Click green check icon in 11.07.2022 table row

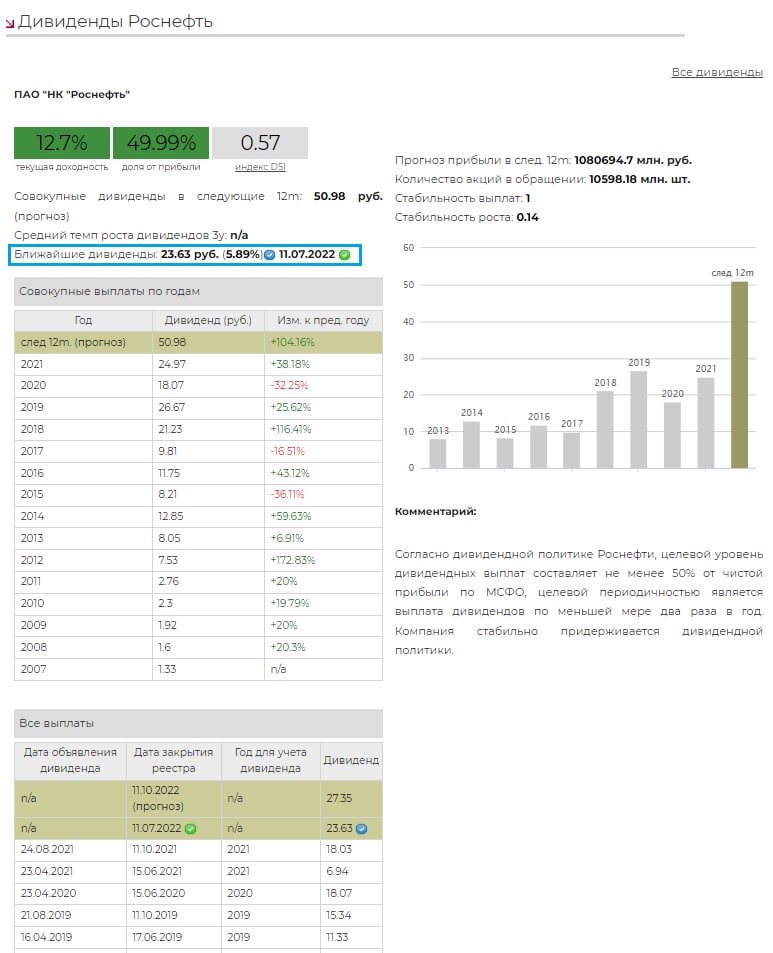190,828
